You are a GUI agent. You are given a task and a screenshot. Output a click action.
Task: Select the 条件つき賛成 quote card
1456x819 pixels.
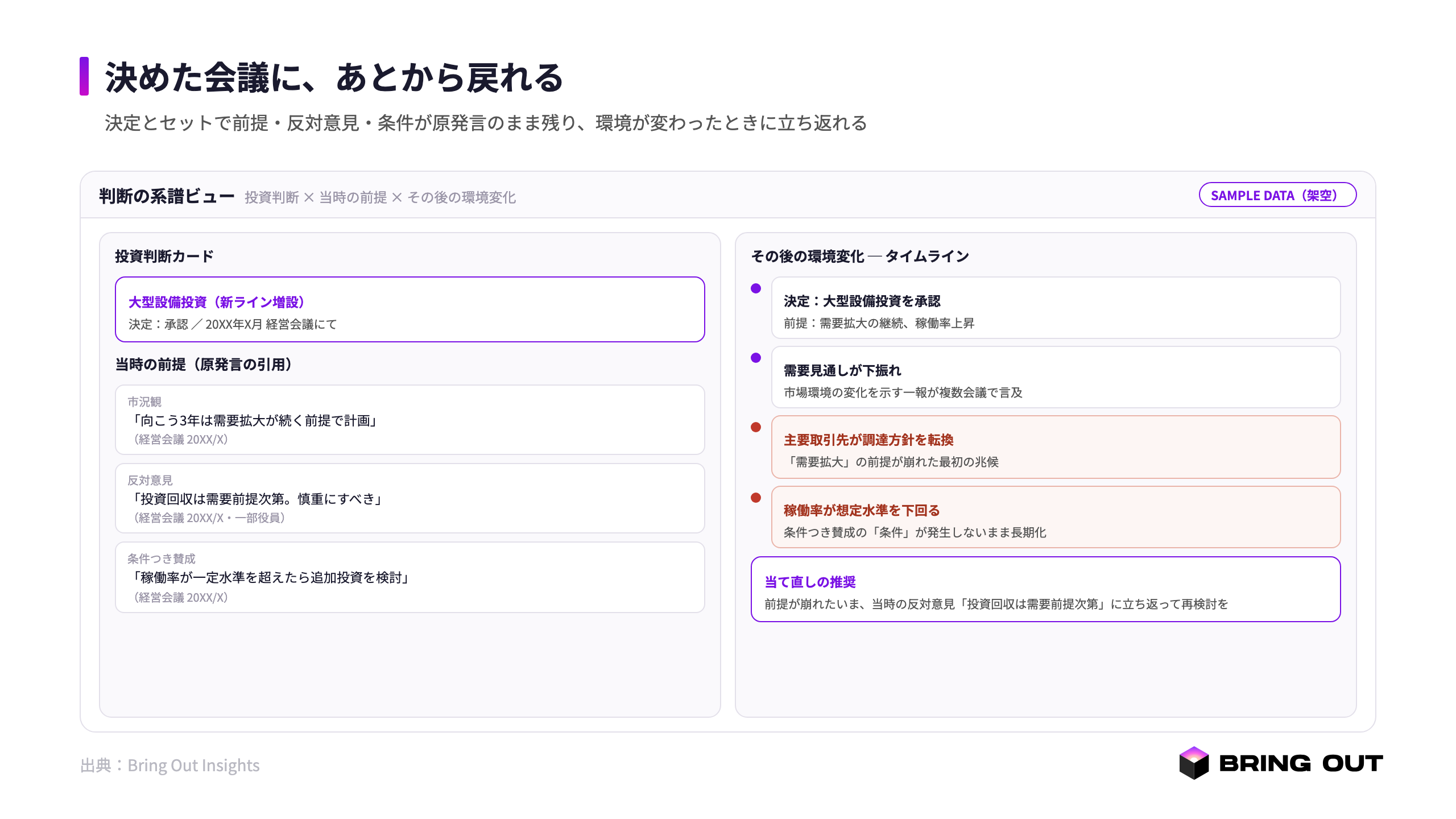pyautogui.click(x=409, y=577)
